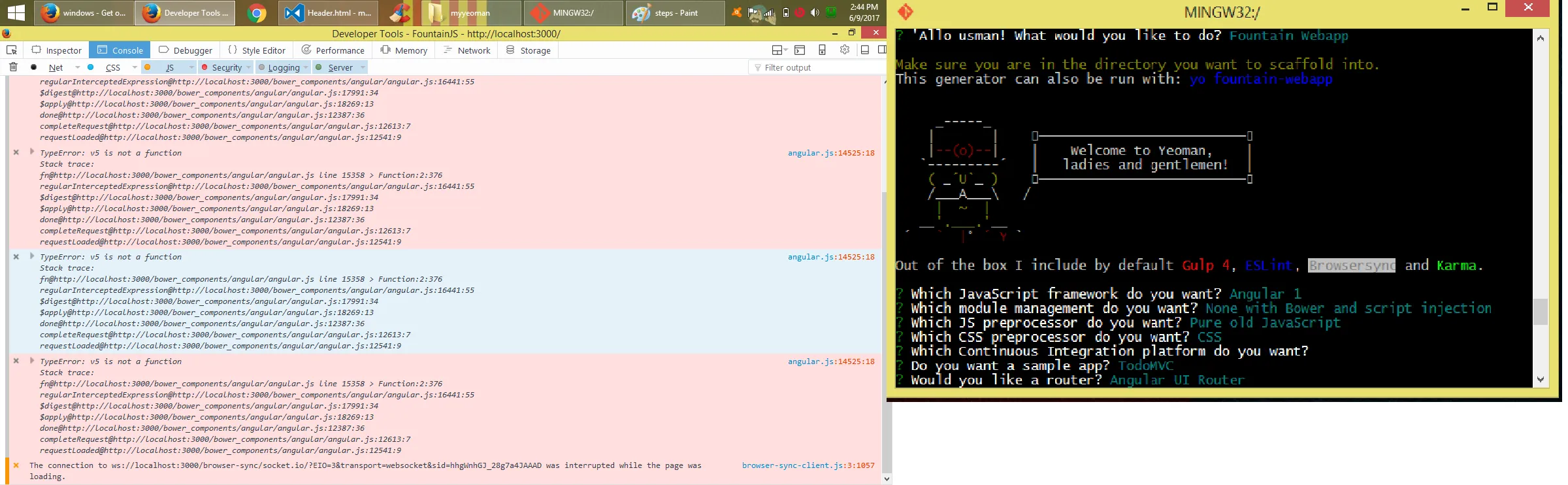Clear the console output with trash icon
This screenshot has width=1568, height=485.
point(13,67)
